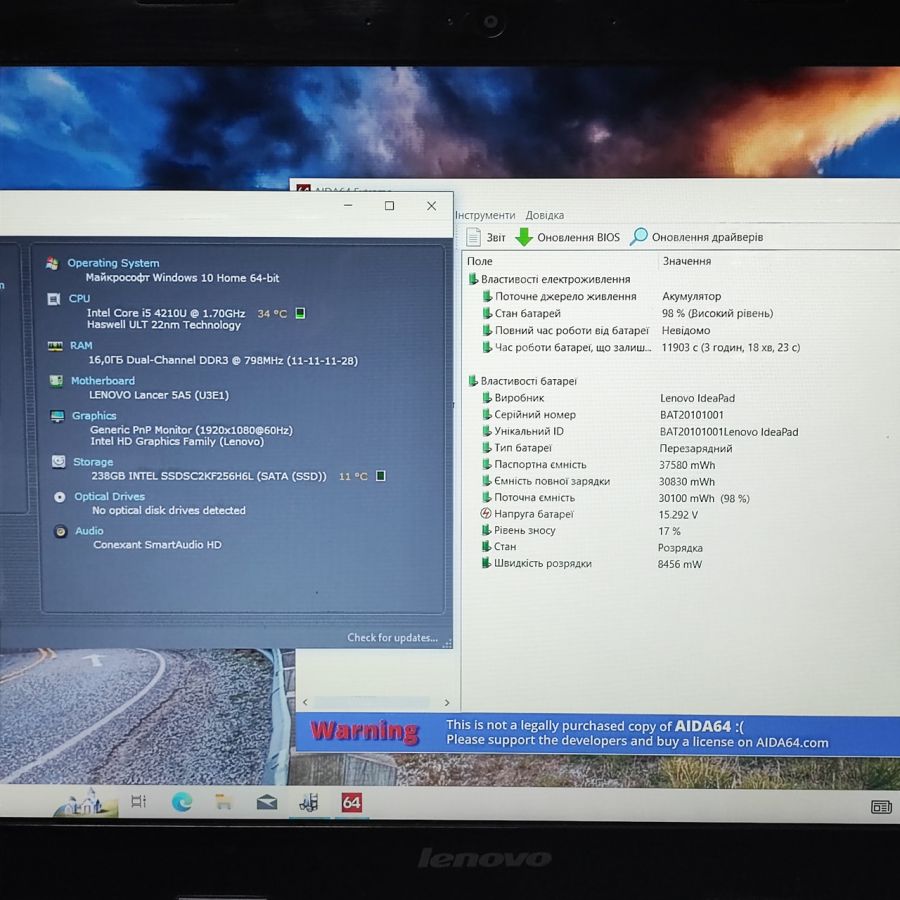The height and width of the screenshot is (900, 900).
Task: Select the Унікальний ID row
Action: tap(639, 431)
